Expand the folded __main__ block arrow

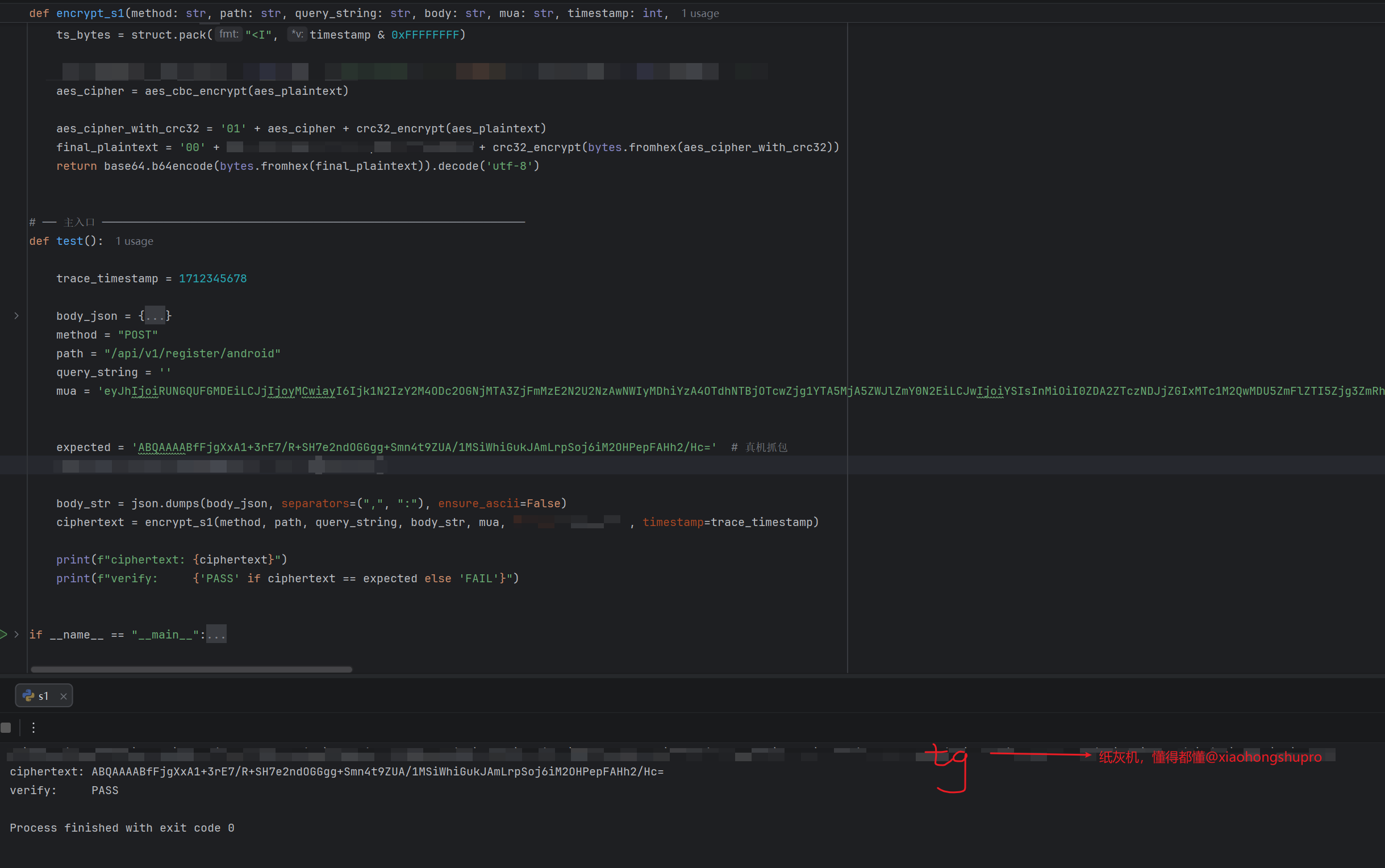(16, 635)
